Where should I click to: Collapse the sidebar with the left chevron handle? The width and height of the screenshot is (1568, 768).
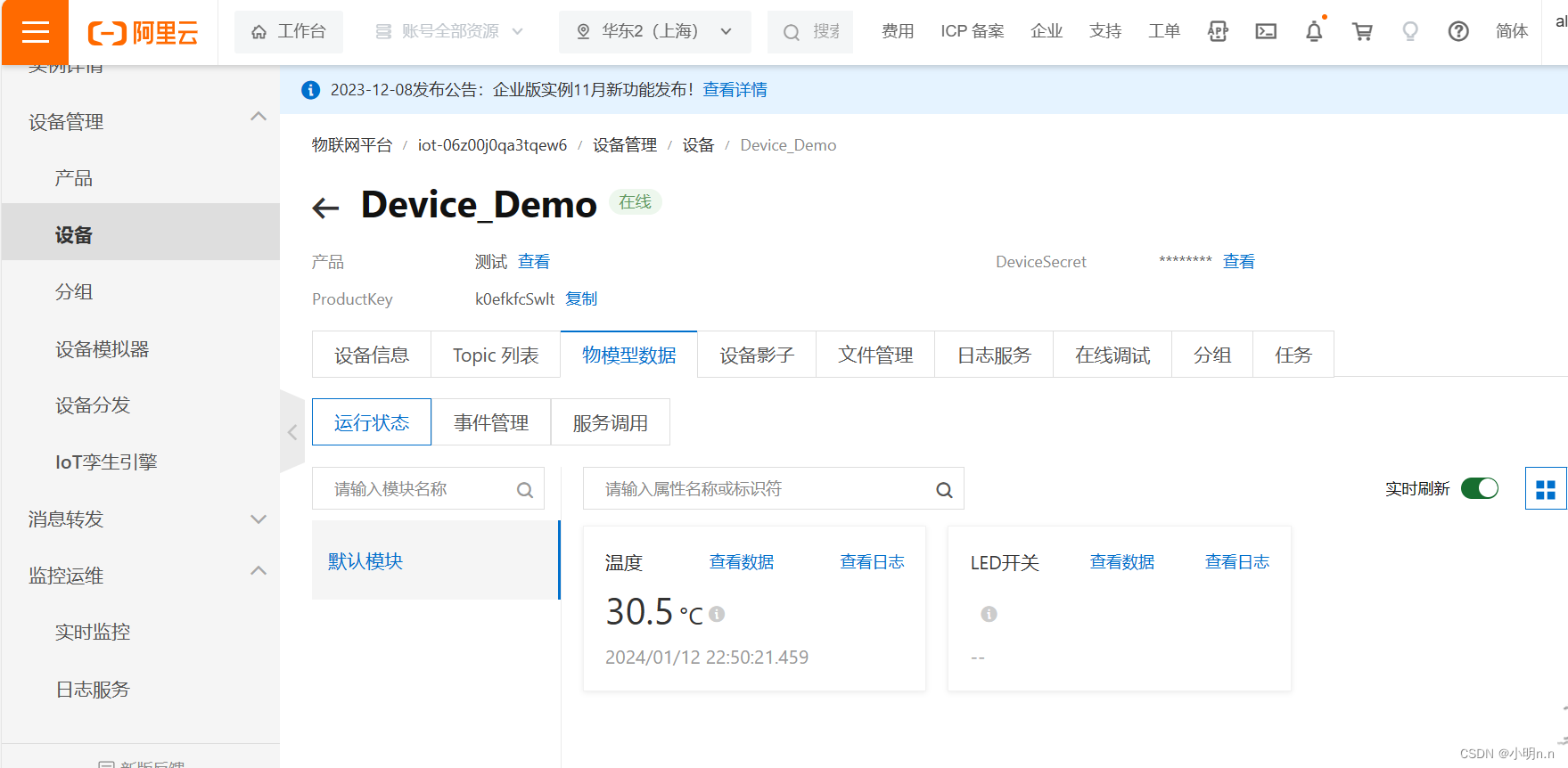pos(292,432)
